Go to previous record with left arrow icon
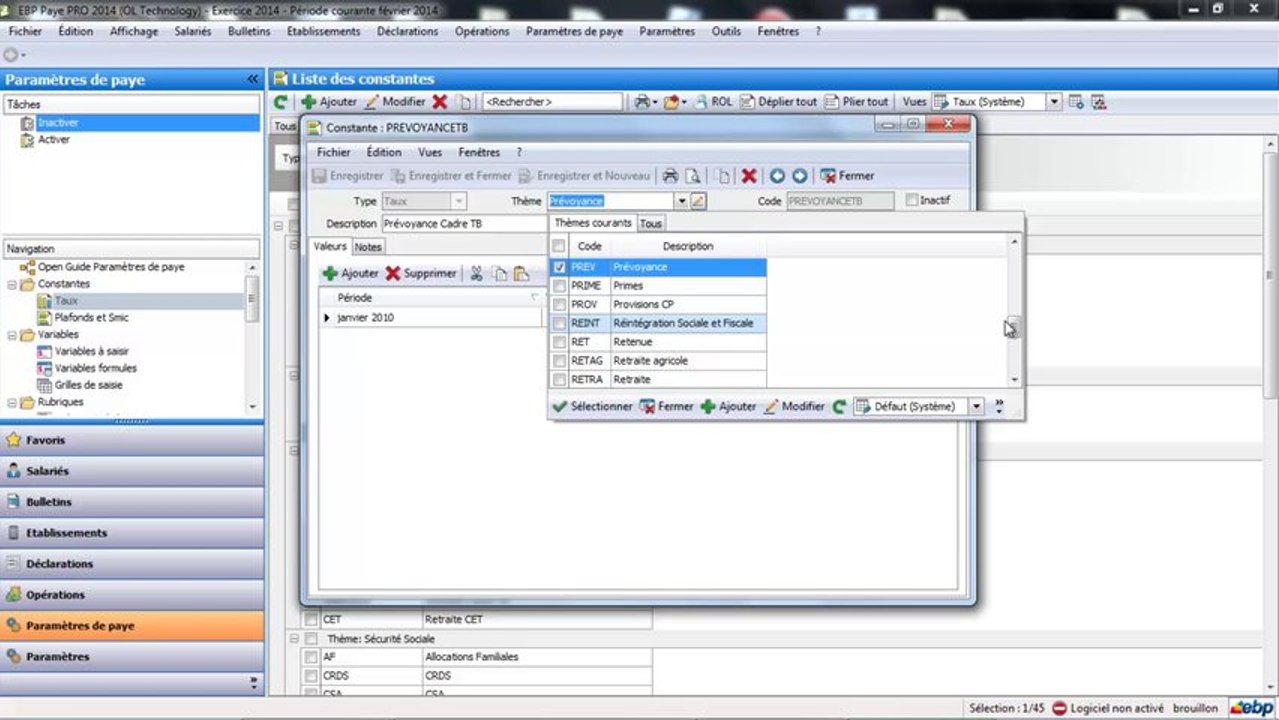Image resolution: width=1279 pixels, height=720 pixels. 777,176
